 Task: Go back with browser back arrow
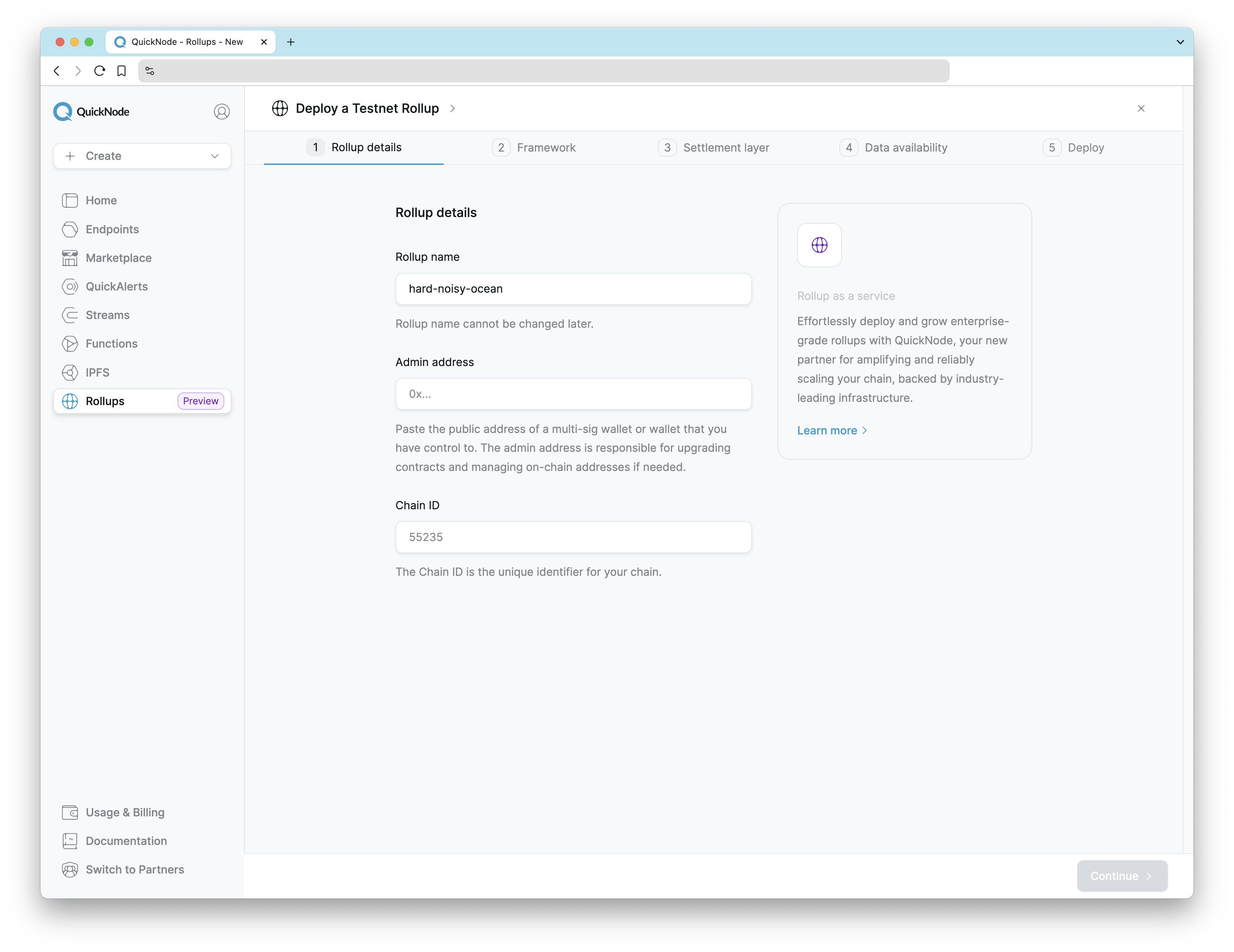56,71
